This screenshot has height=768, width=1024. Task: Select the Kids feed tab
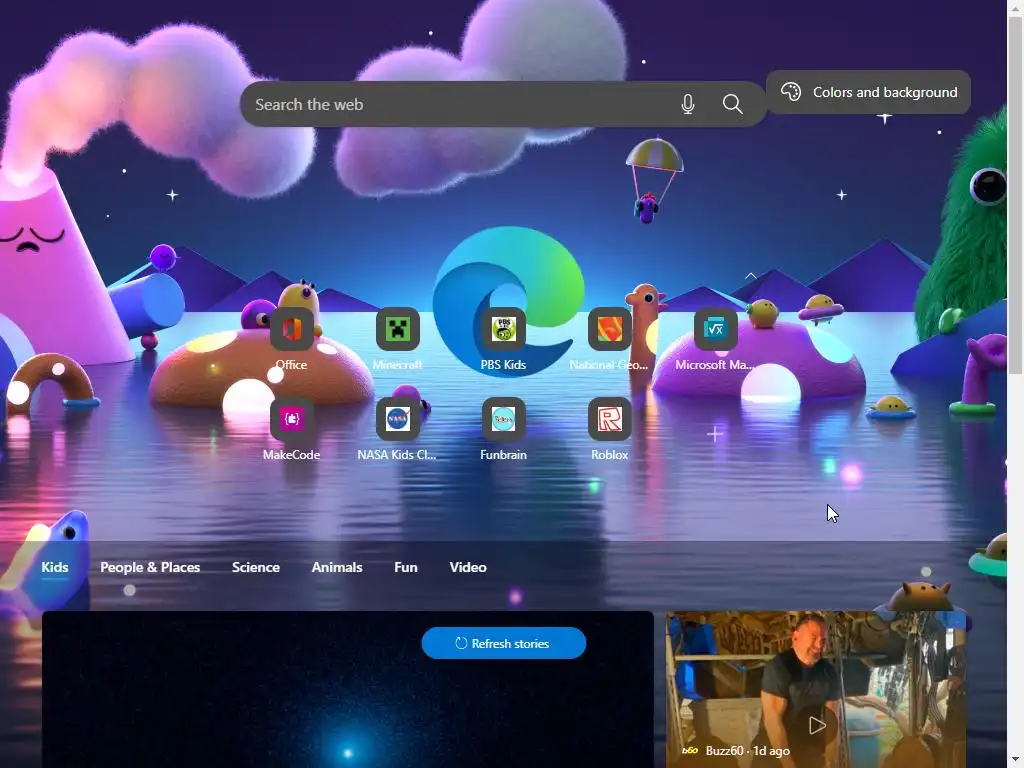pyautogui.click(x=55, y=568)
